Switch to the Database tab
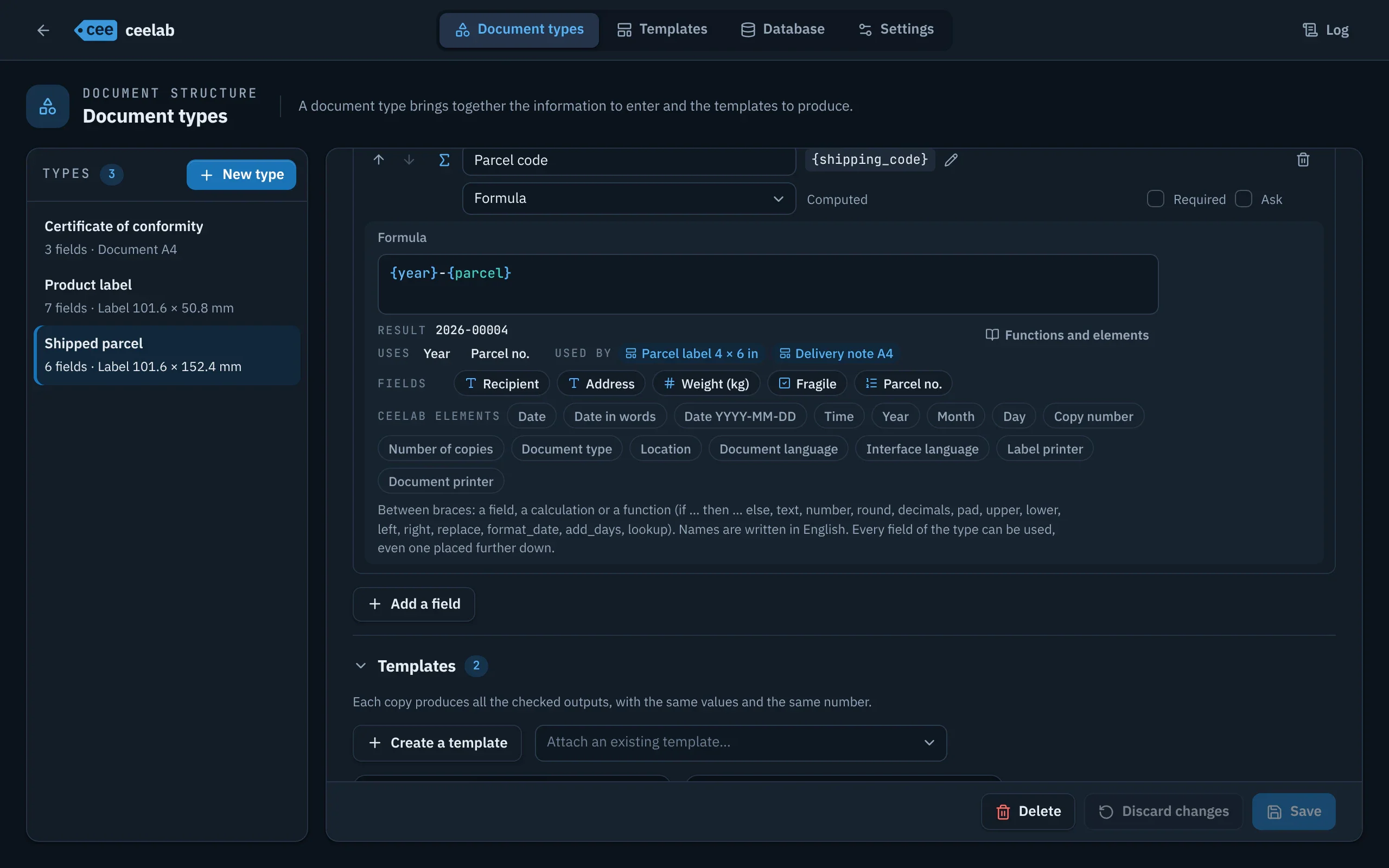This screenshot has height=868, width=1389. pos(782,30)
